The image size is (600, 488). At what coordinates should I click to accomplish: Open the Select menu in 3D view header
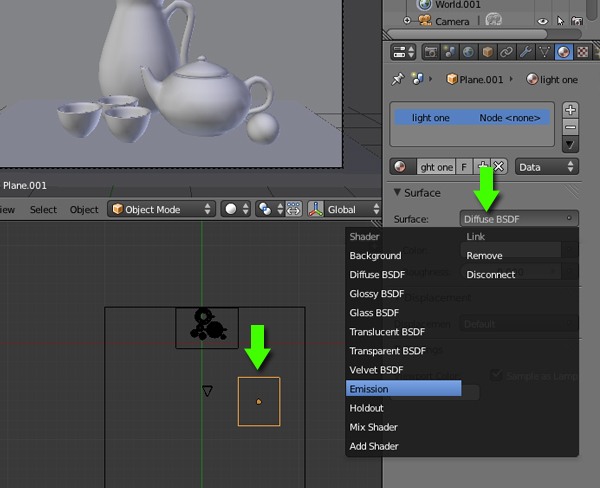43,209
